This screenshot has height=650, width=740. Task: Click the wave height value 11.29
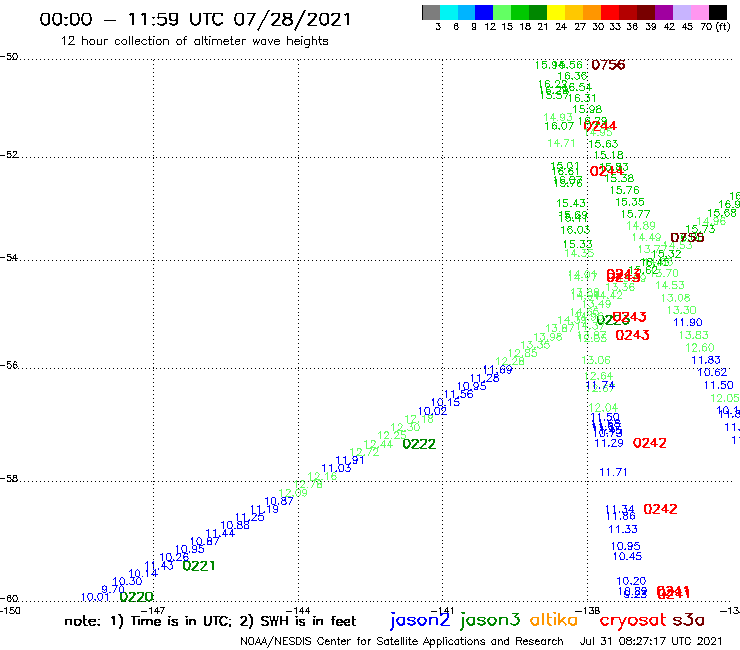point(609,443)
